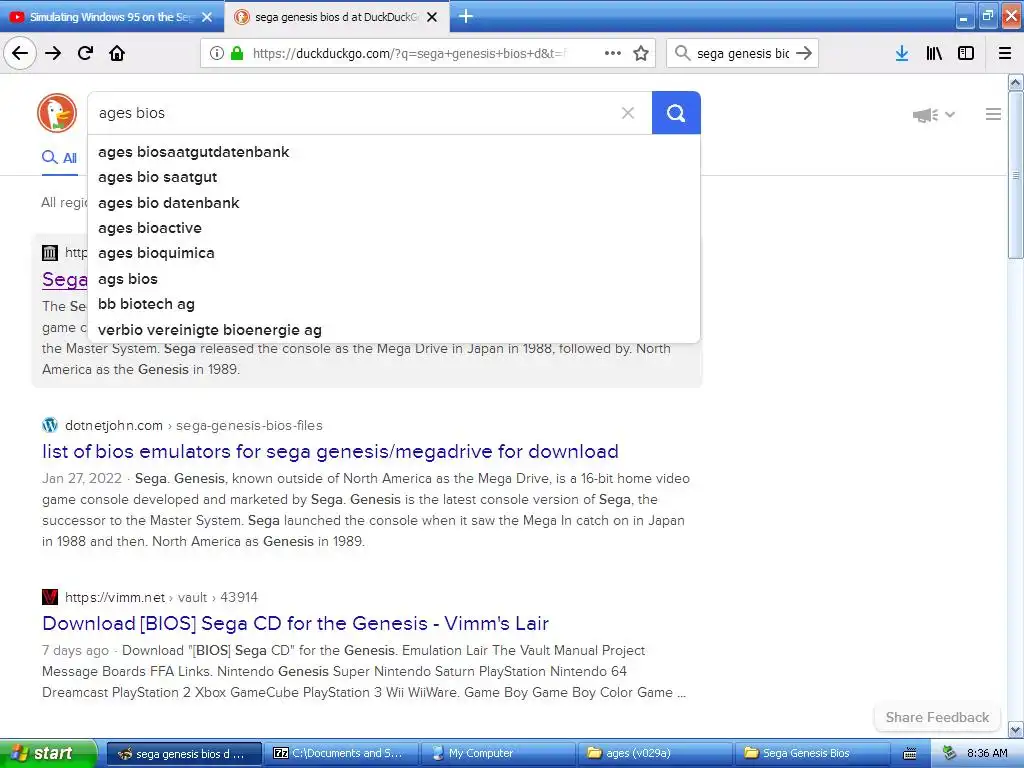The image size is (1024, 768).
Task: Choose suggestion ages bioactive
Action: pyautogui.click(x=394, y=228)
